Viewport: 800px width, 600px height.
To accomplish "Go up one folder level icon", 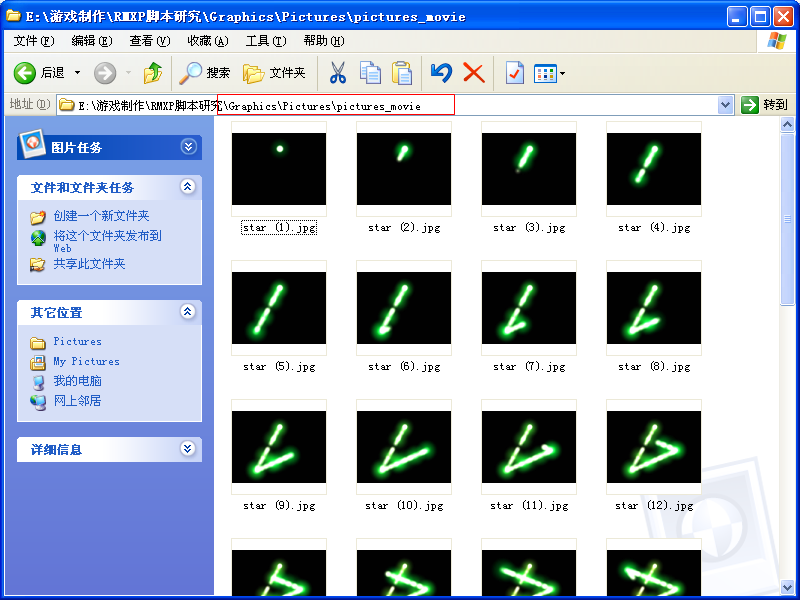I will tap(153, 73).
